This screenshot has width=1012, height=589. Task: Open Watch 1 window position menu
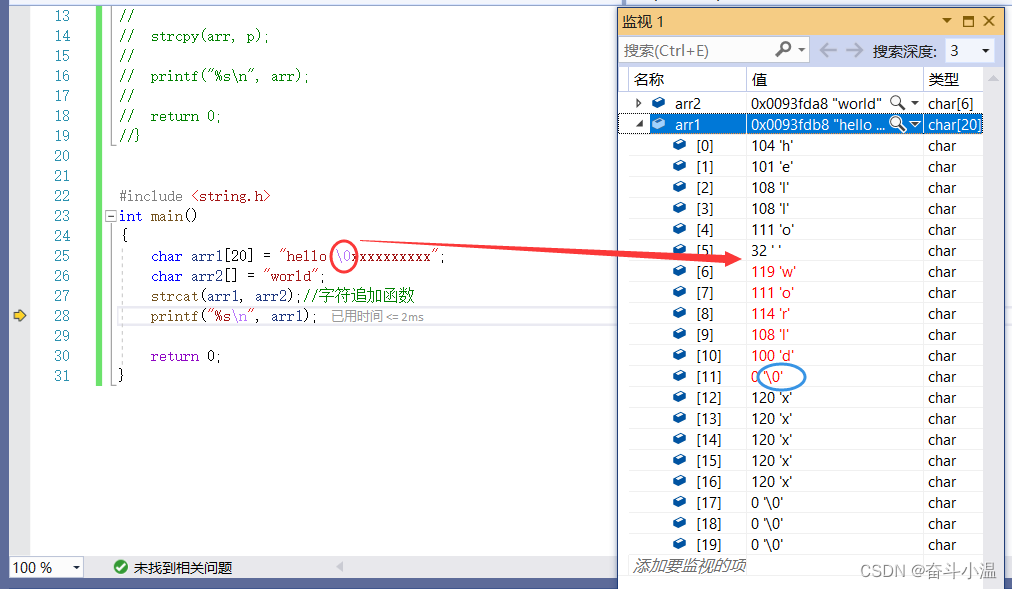(x=947, y=21)
